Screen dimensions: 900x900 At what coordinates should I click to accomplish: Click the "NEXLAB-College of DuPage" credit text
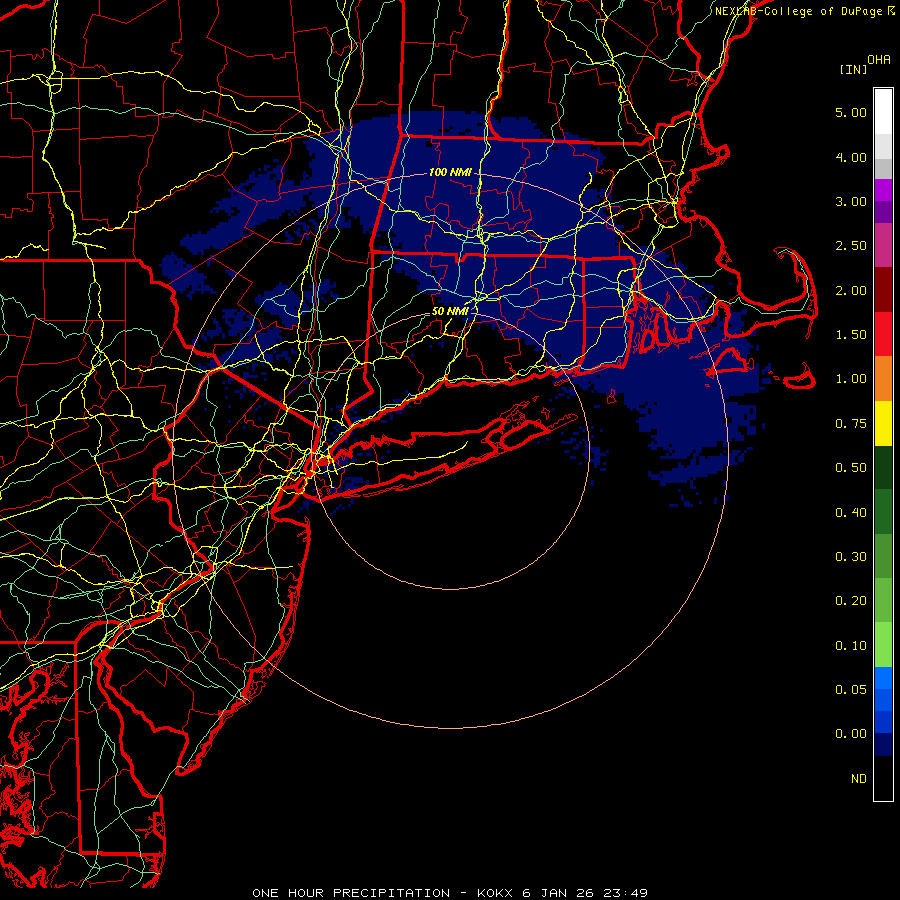798,11
